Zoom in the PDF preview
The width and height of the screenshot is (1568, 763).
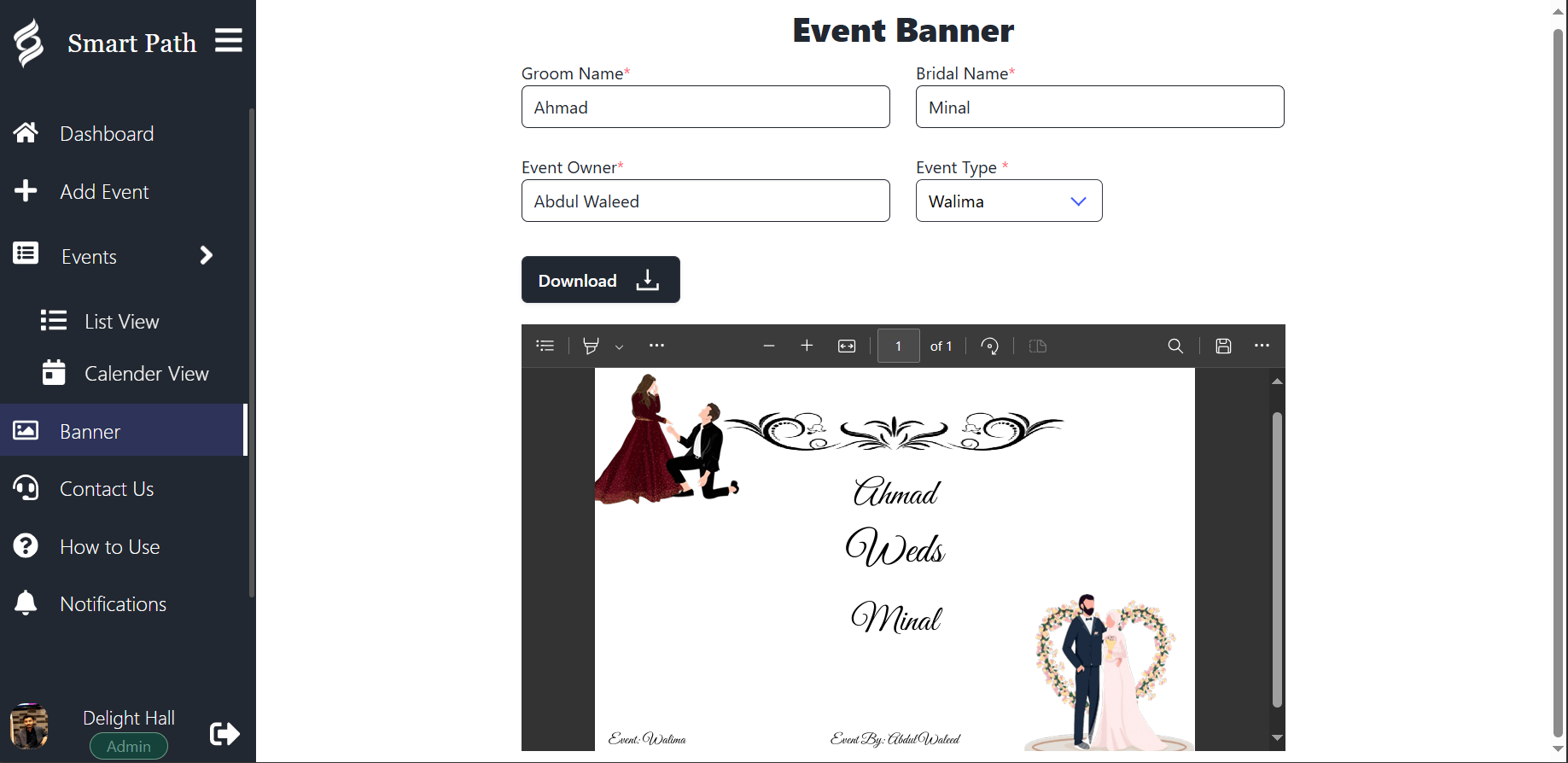pyautogui.click(x=807, y=346)
